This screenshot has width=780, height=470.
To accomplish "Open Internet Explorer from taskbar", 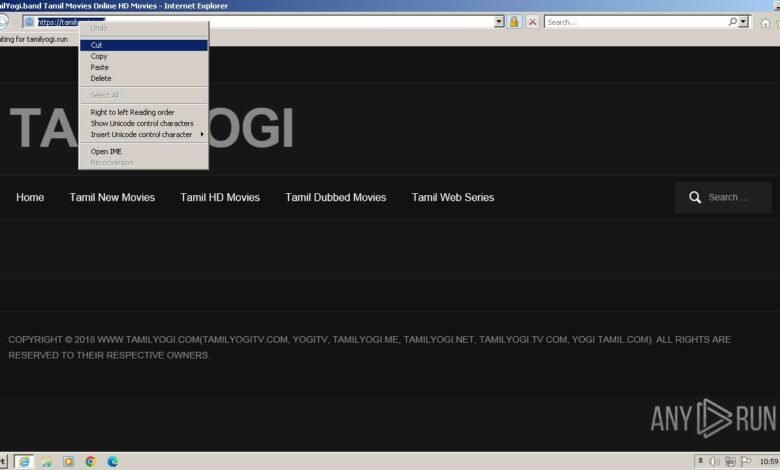I will point(24,462).
